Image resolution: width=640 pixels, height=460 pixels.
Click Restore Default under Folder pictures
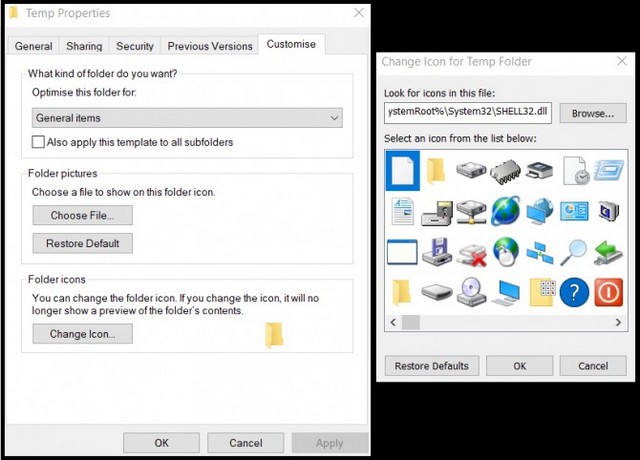[x=82, y=243]
